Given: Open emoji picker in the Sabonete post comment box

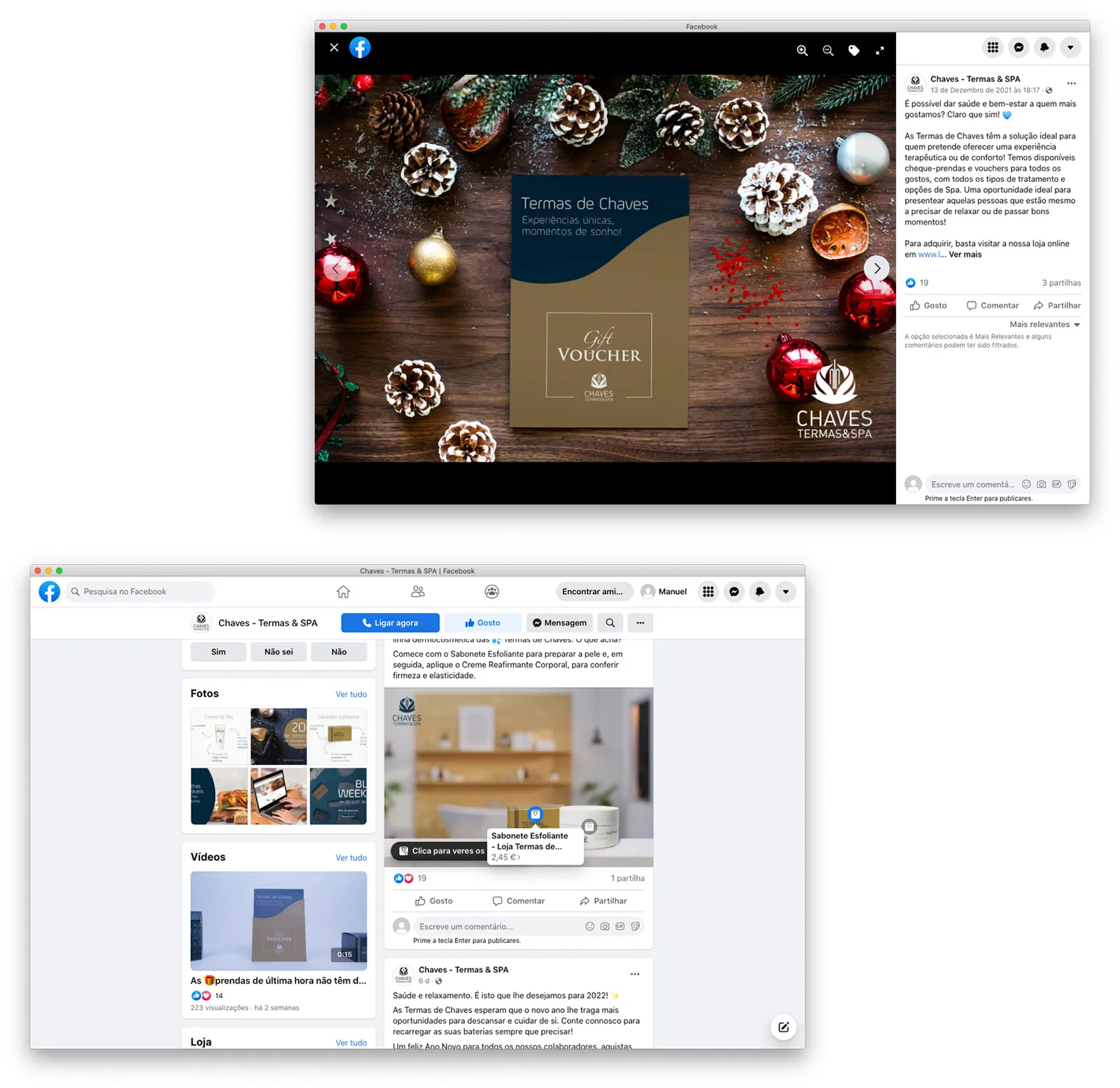Looking at the screenshot, I should (589, 926).
